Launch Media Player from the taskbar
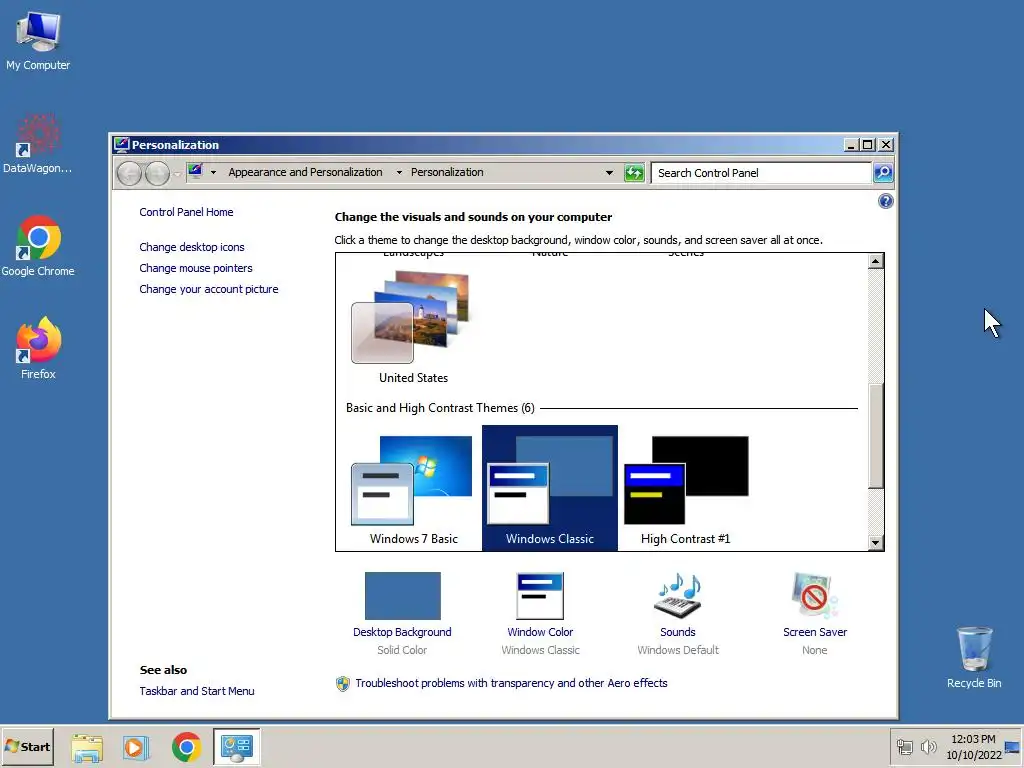The height and width of the screenshot is (768, 1024). pyautogui.click(x=136, y=747)
